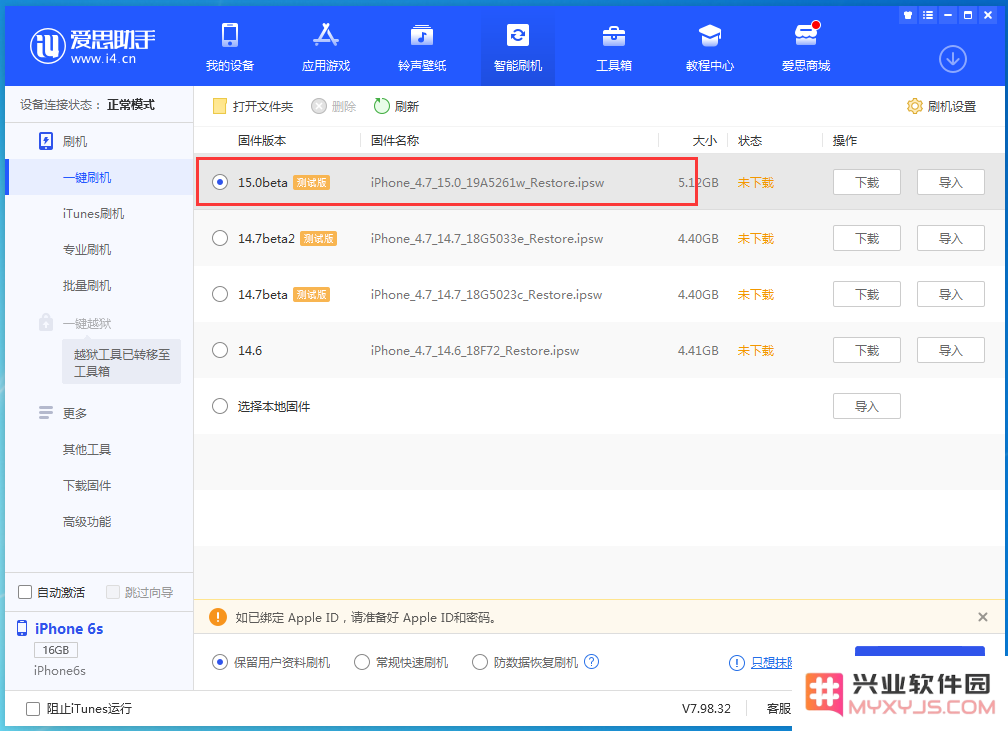
Task: Open 下载固件 in the sidebar
Action: tap(87, 485)
